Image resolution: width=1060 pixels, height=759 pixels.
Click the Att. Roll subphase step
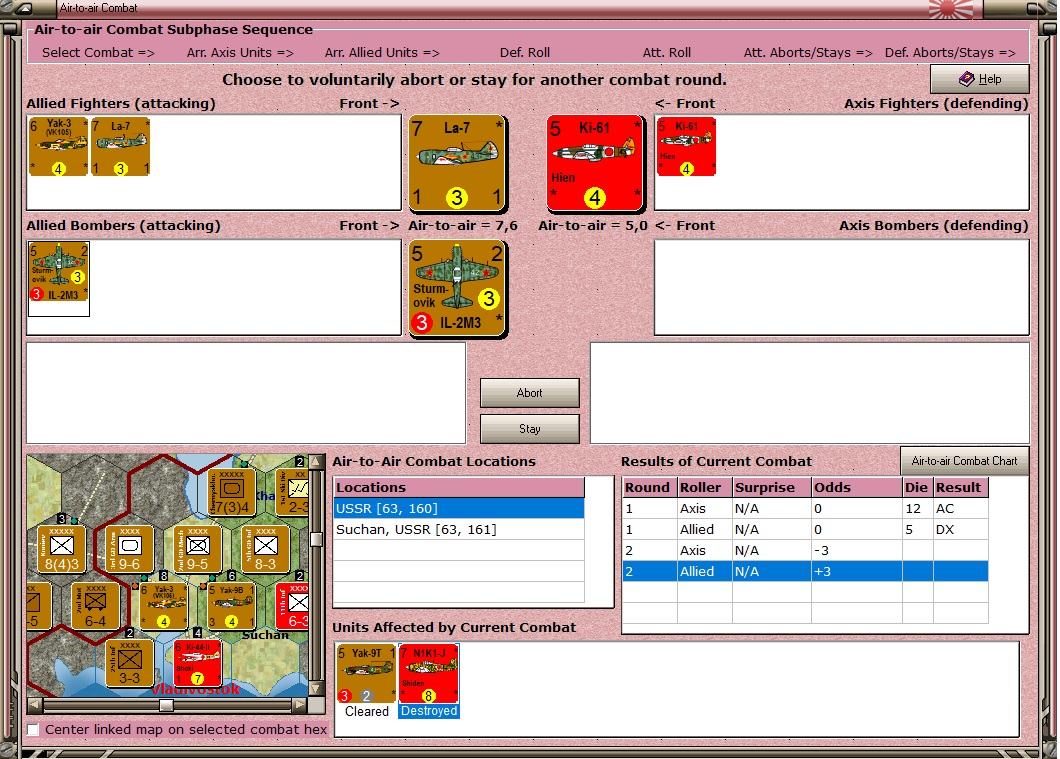pos(667,52)
